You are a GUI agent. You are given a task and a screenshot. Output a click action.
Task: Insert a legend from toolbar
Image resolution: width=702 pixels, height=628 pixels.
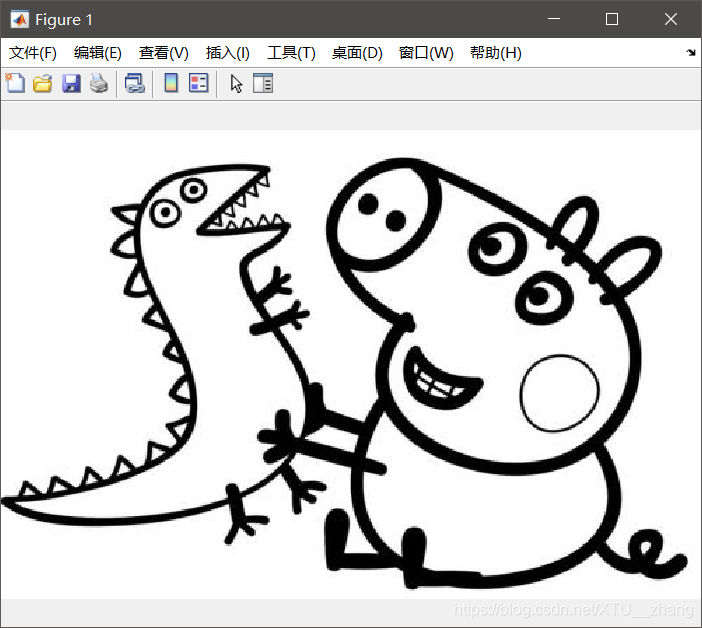click(199, 84)
